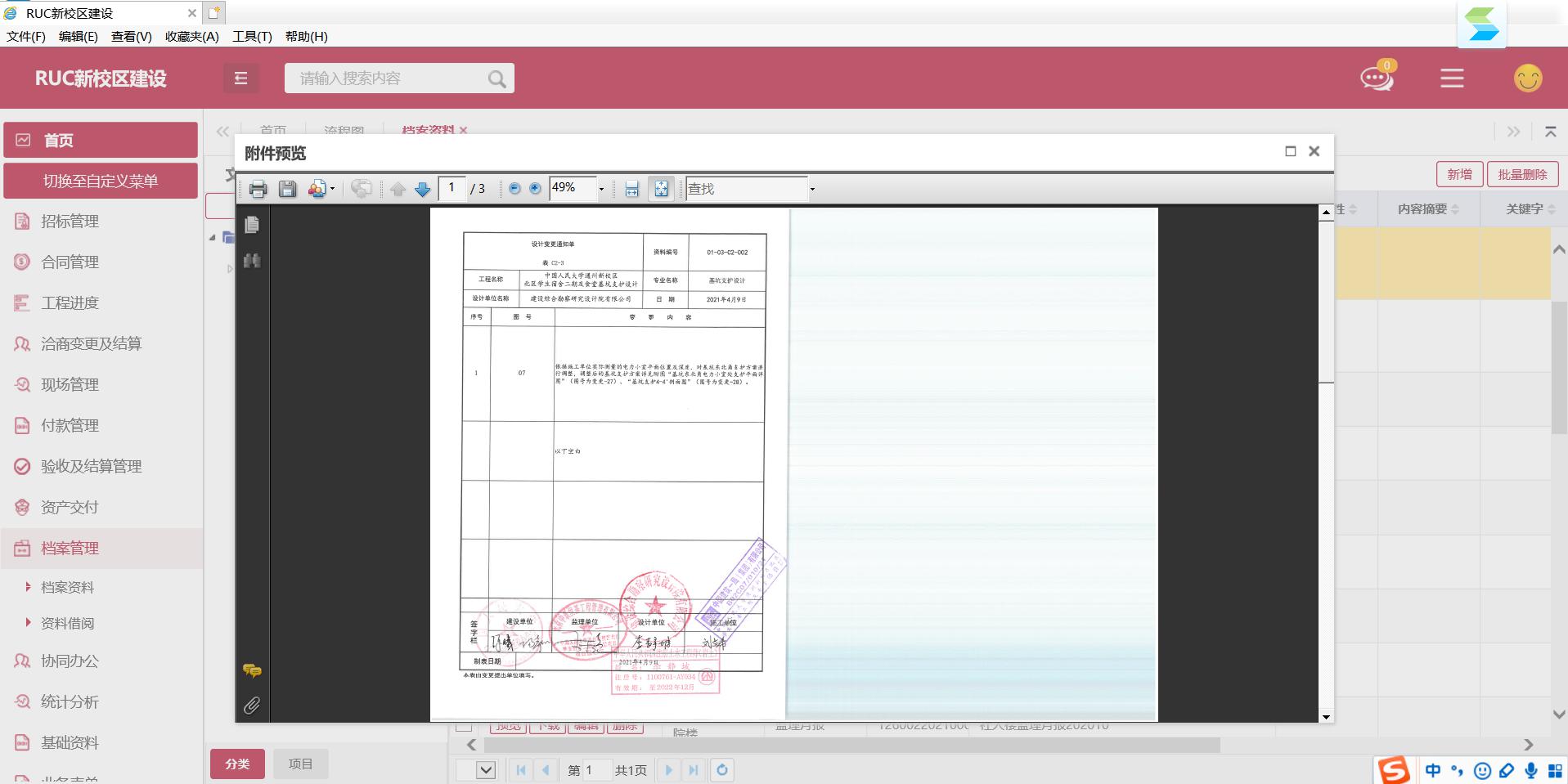Select 合同管理 in the sidebar
This screenshot has height=784, width=1568.
coord(70,262)
